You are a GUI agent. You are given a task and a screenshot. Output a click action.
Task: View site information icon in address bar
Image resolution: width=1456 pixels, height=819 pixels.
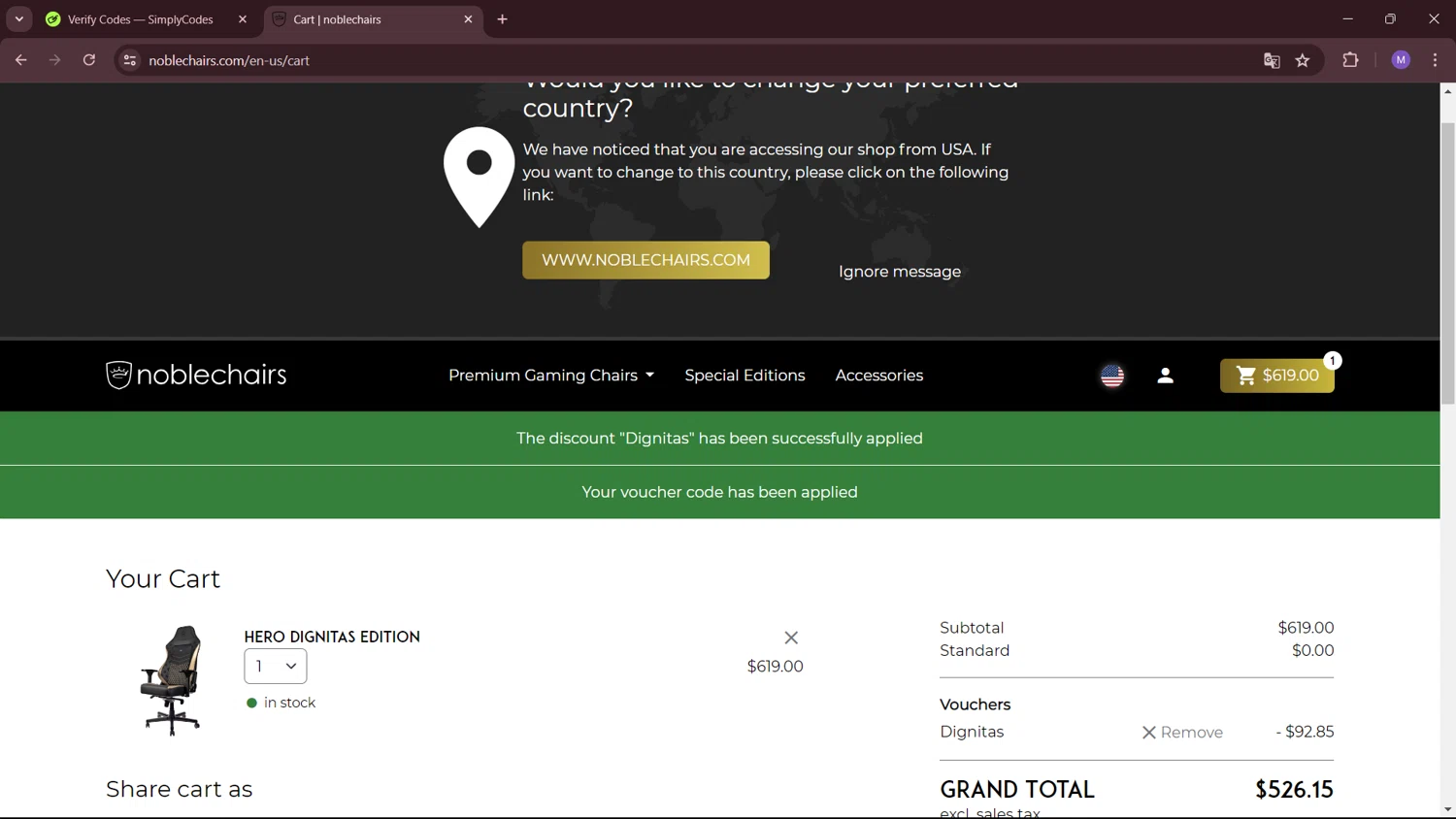(129, 60)
